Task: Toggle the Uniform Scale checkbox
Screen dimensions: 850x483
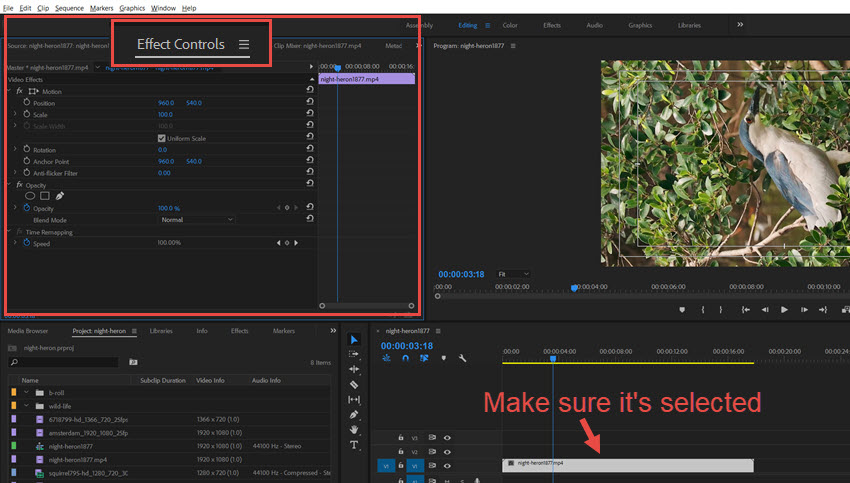Action: 162,138
